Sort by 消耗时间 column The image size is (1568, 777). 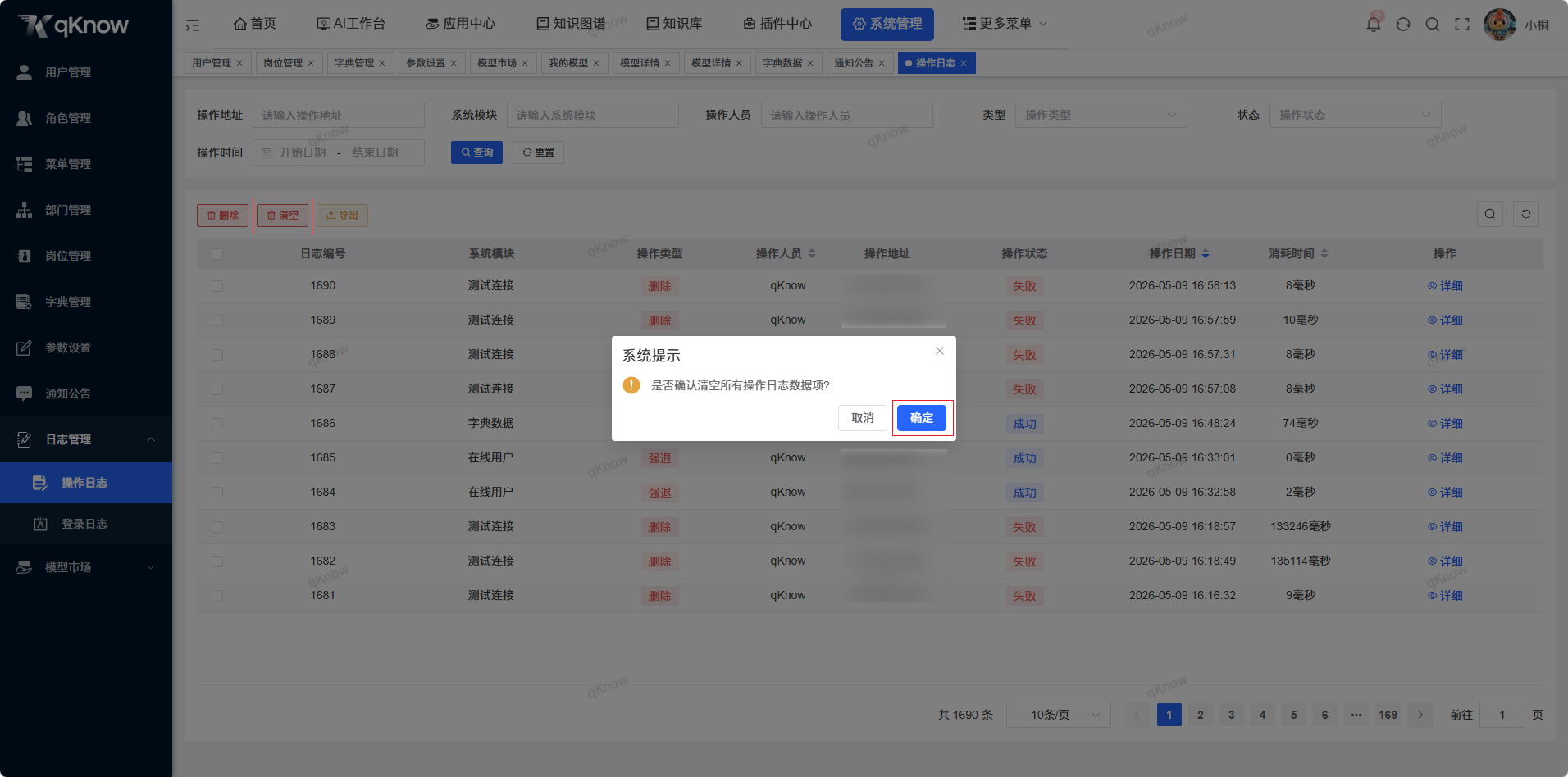click(1324, 253)
